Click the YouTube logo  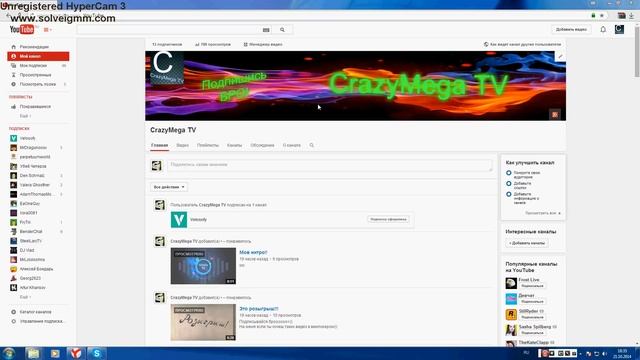pos(22,29)
